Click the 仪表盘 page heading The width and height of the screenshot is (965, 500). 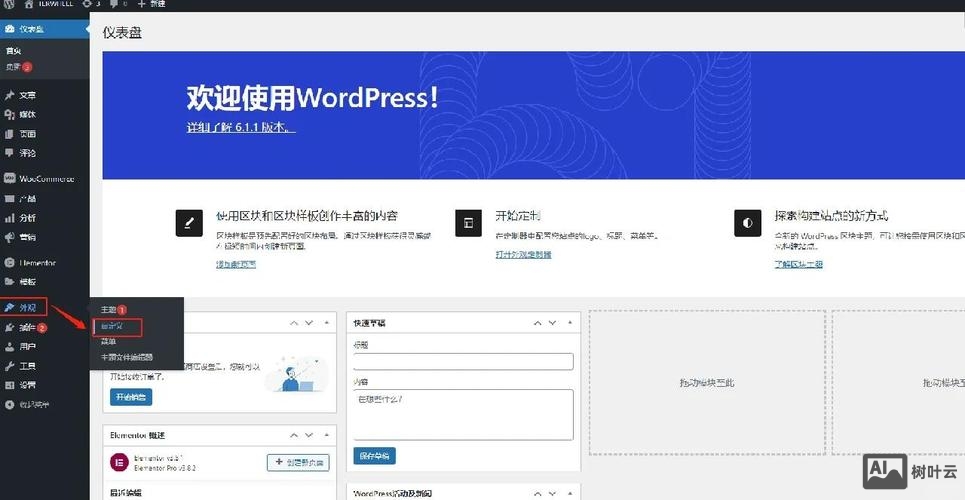122,33
